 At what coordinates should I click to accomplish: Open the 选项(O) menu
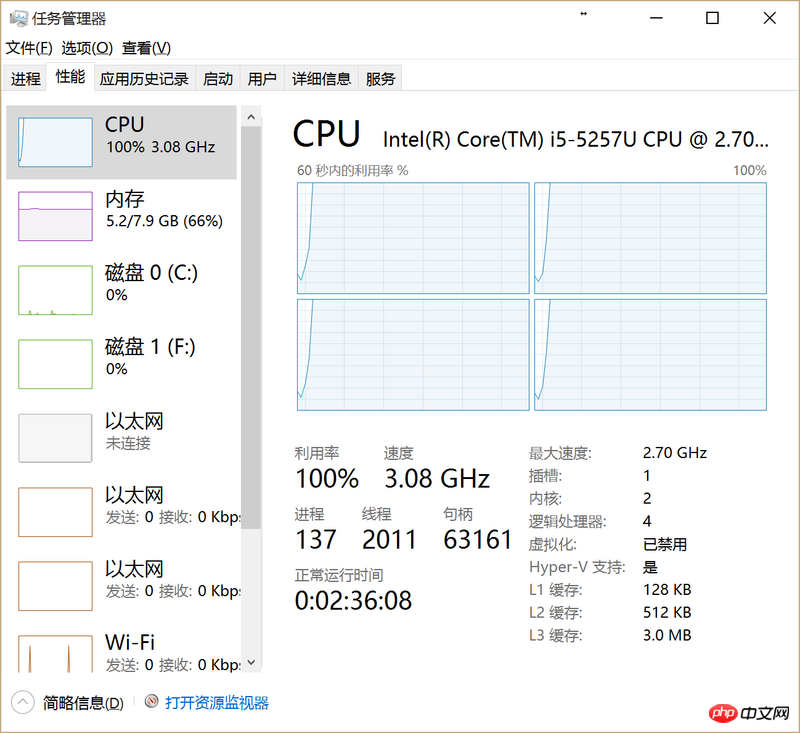(x=87, y=48)
